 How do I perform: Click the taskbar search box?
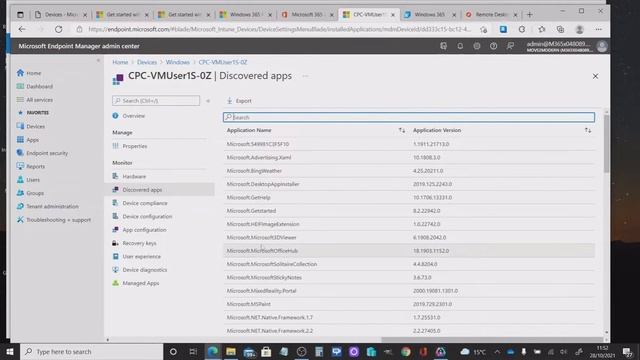point(92,351)
